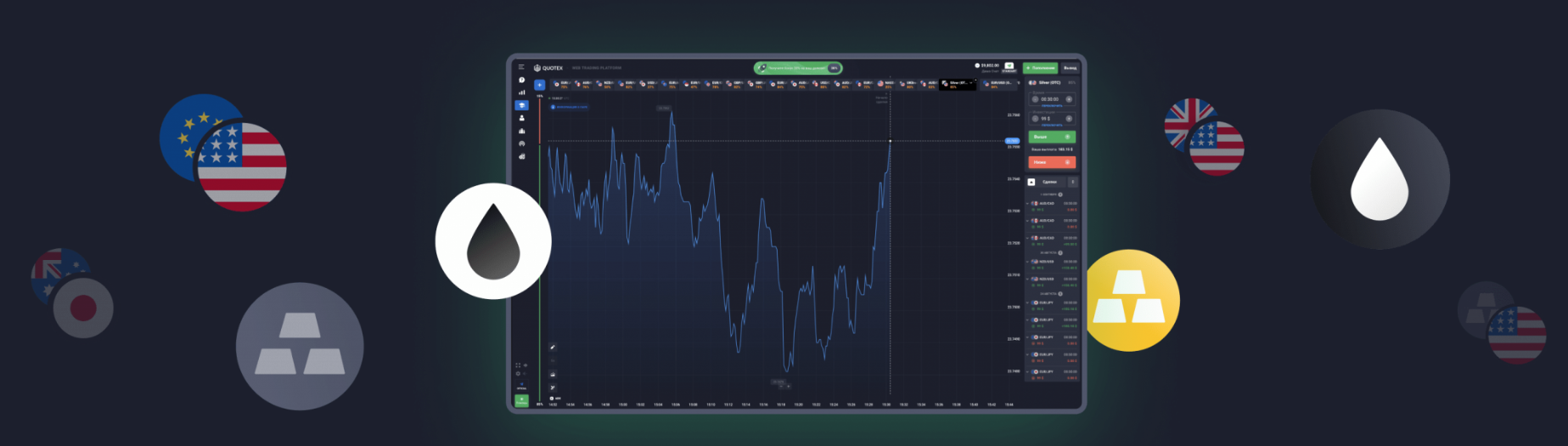Open the indicators tool icon above the chart legend
This screenshot has width=1568, height=446.
(553, 387)
